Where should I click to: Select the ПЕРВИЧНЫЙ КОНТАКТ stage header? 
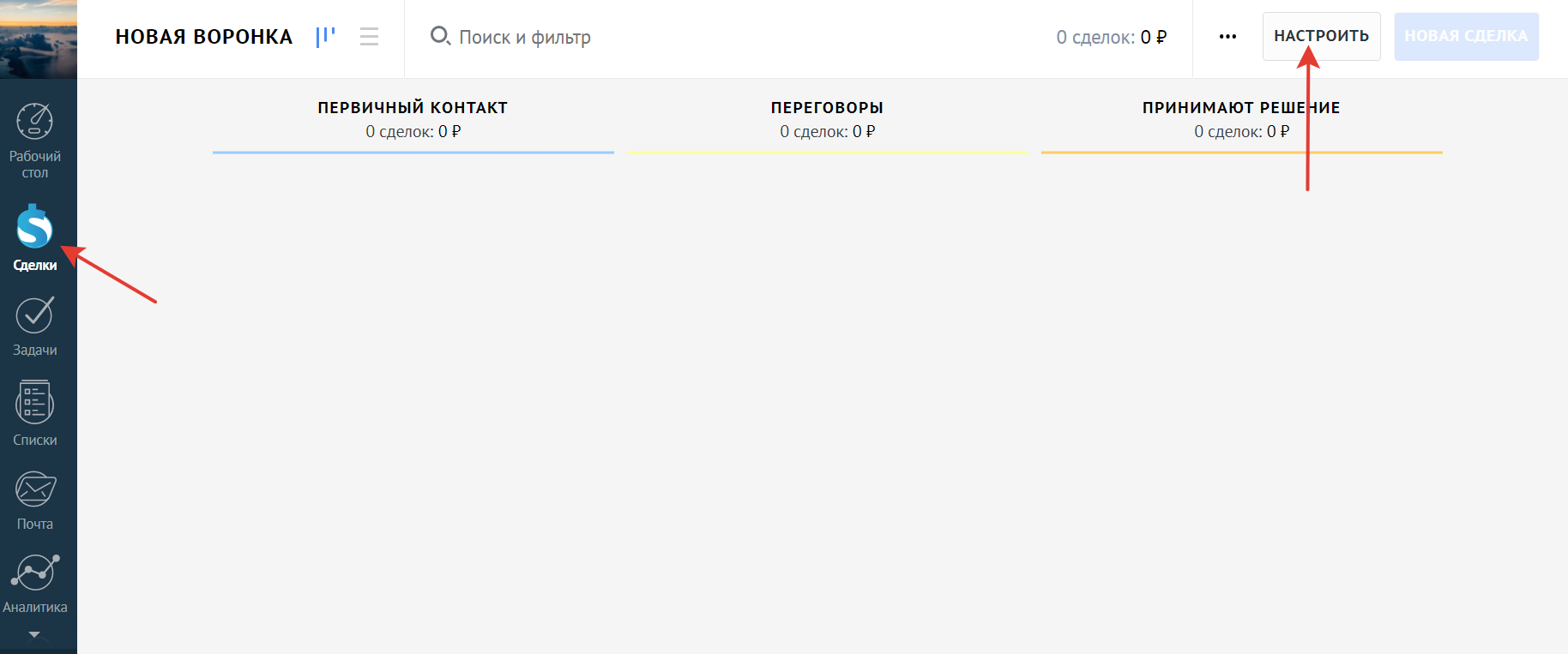tap(413, 108)
